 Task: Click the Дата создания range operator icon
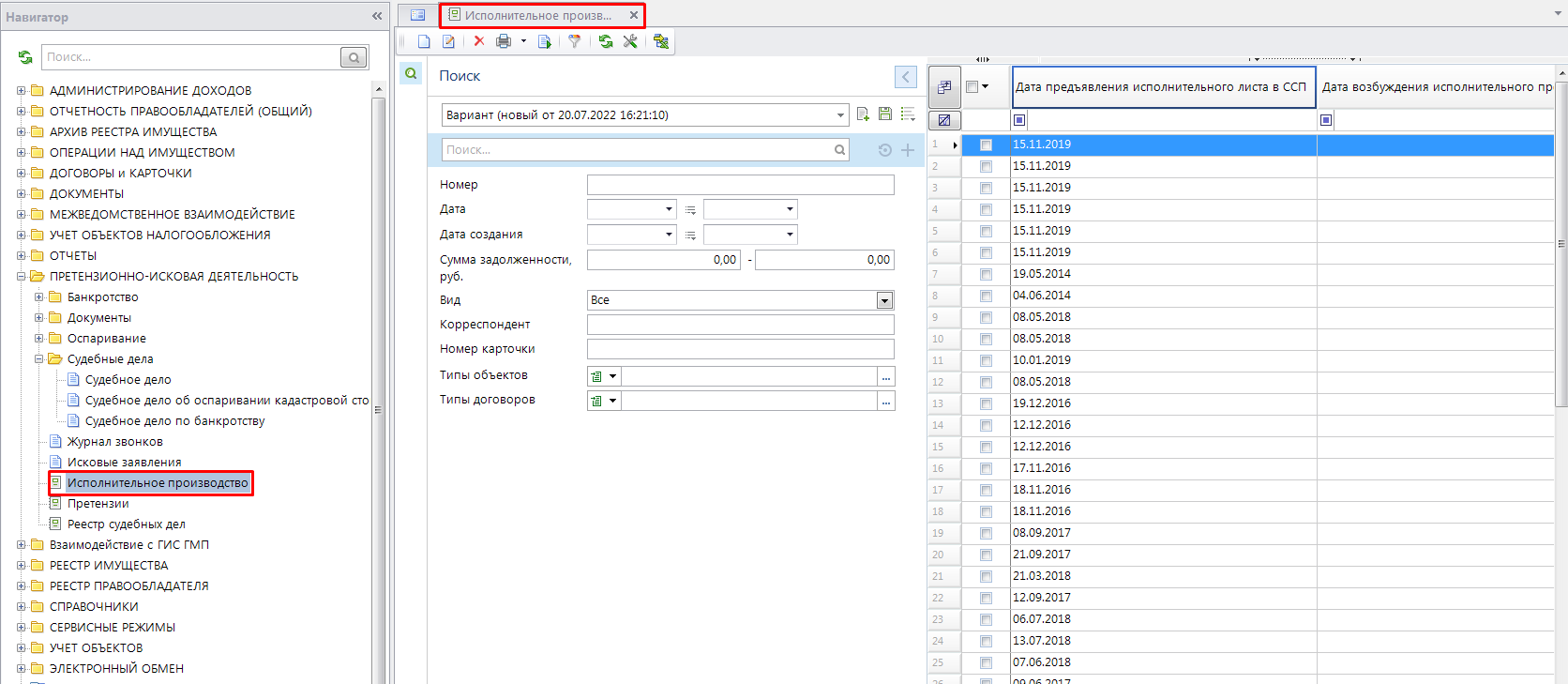click(x=690, y=236)
